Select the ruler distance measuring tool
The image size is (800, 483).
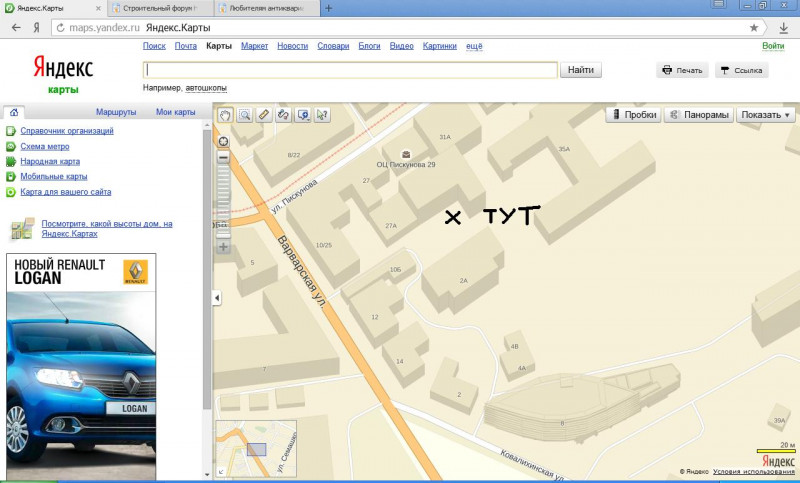pyautogui.click(x=264, y=115)
